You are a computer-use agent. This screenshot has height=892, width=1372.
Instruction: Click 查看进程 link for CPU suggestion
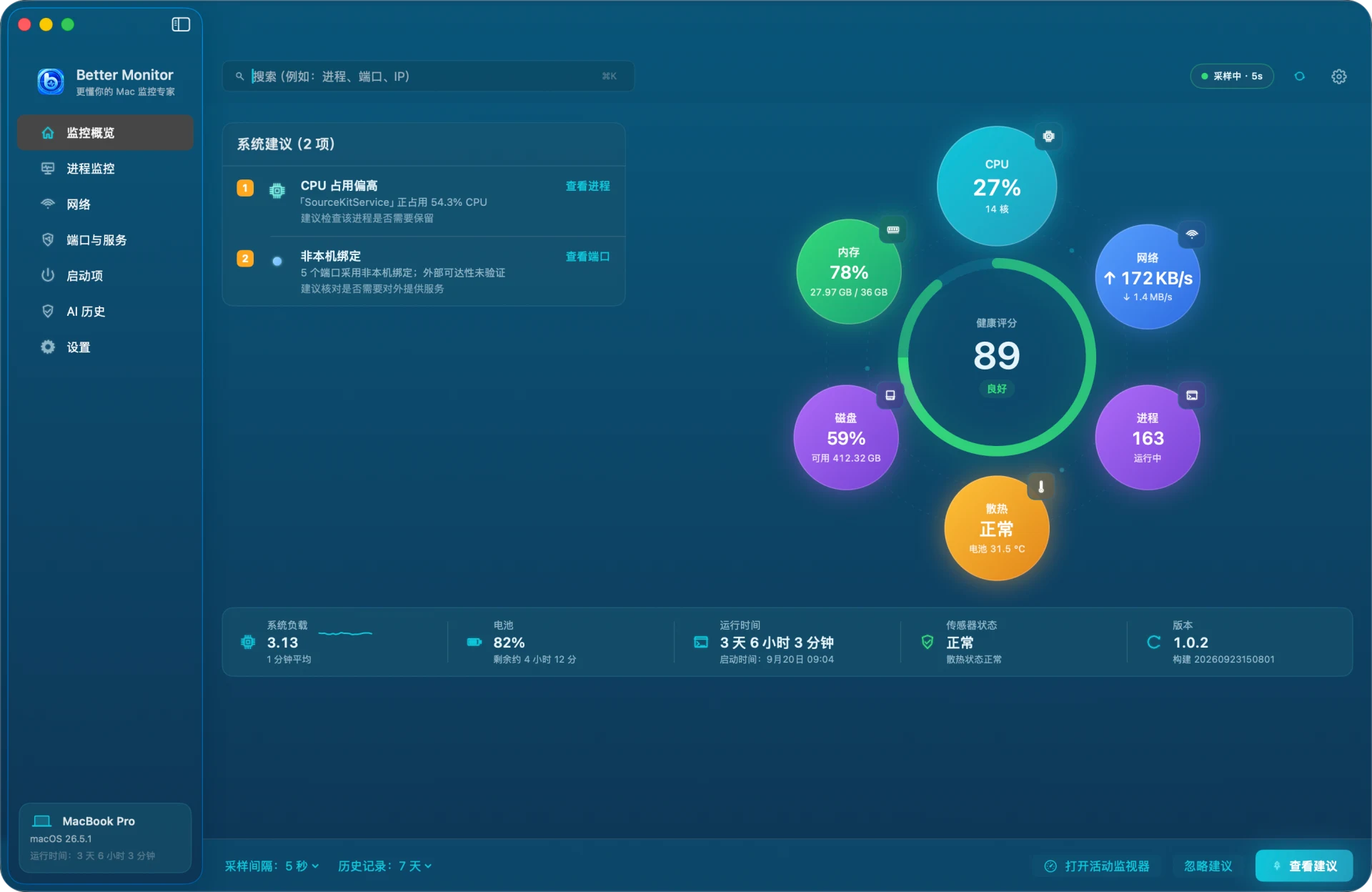click(x=588, y=186)
